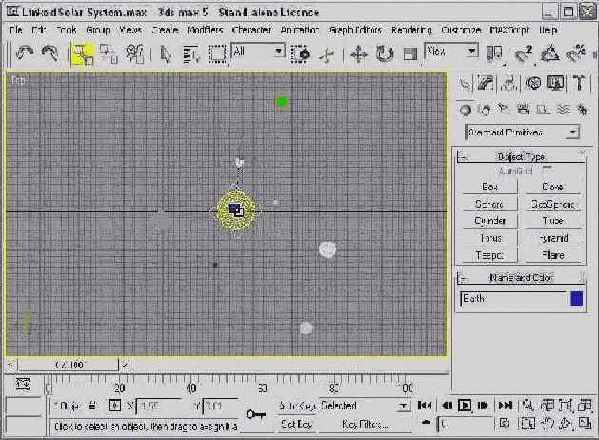Toggle the Selection Lock padlock icon
This screenshot has width=599, height=440.
pos(92,405)
